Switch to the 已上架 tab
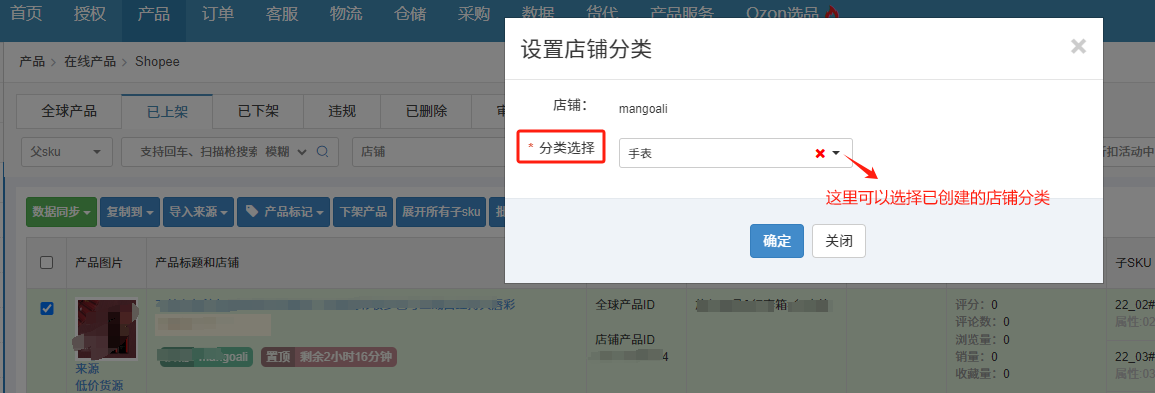 click(167, 112)
